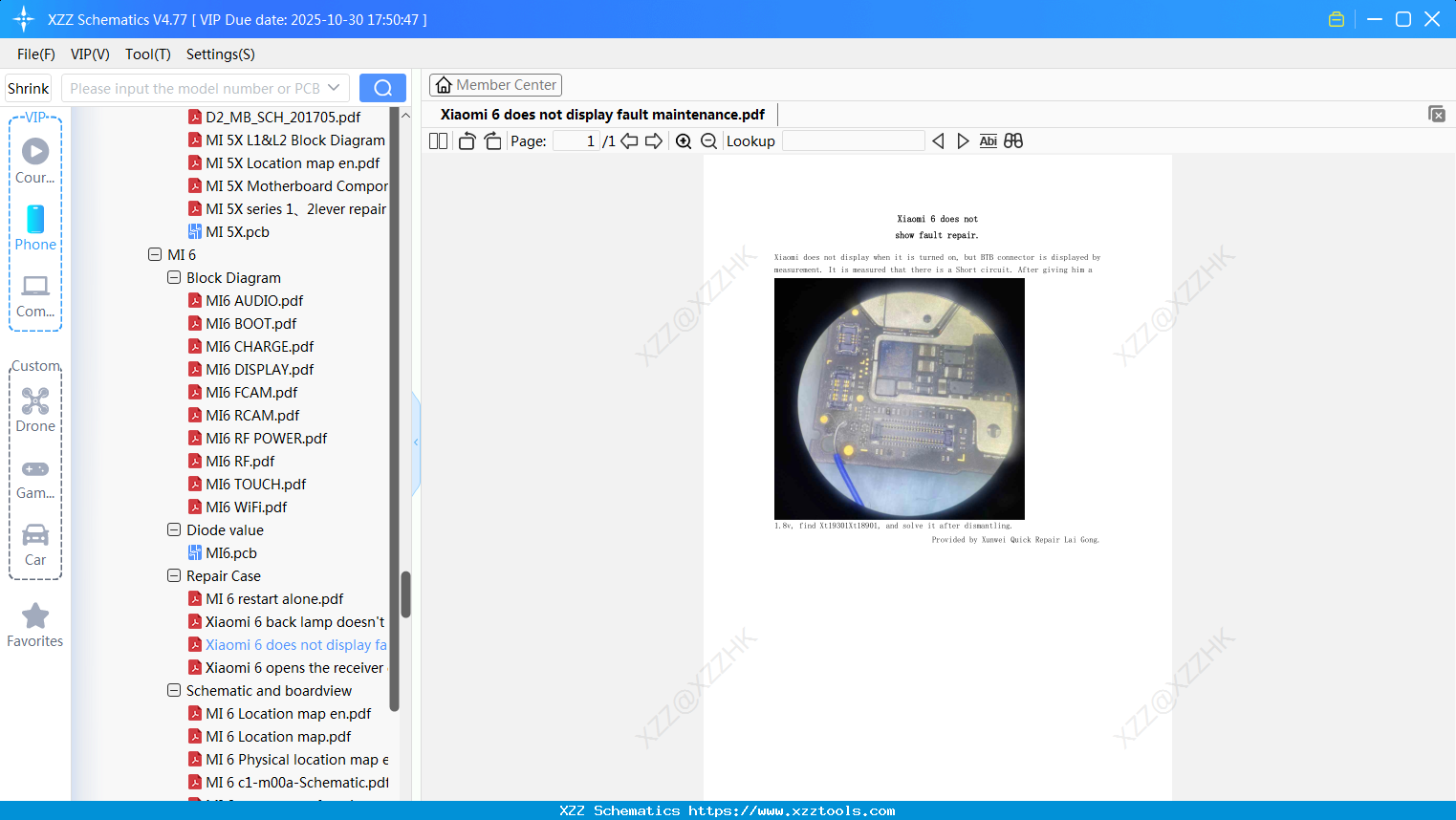The width and height of the screenshot is (1456, 820).
Task: Find next lookup match
Action: point(963,141)
